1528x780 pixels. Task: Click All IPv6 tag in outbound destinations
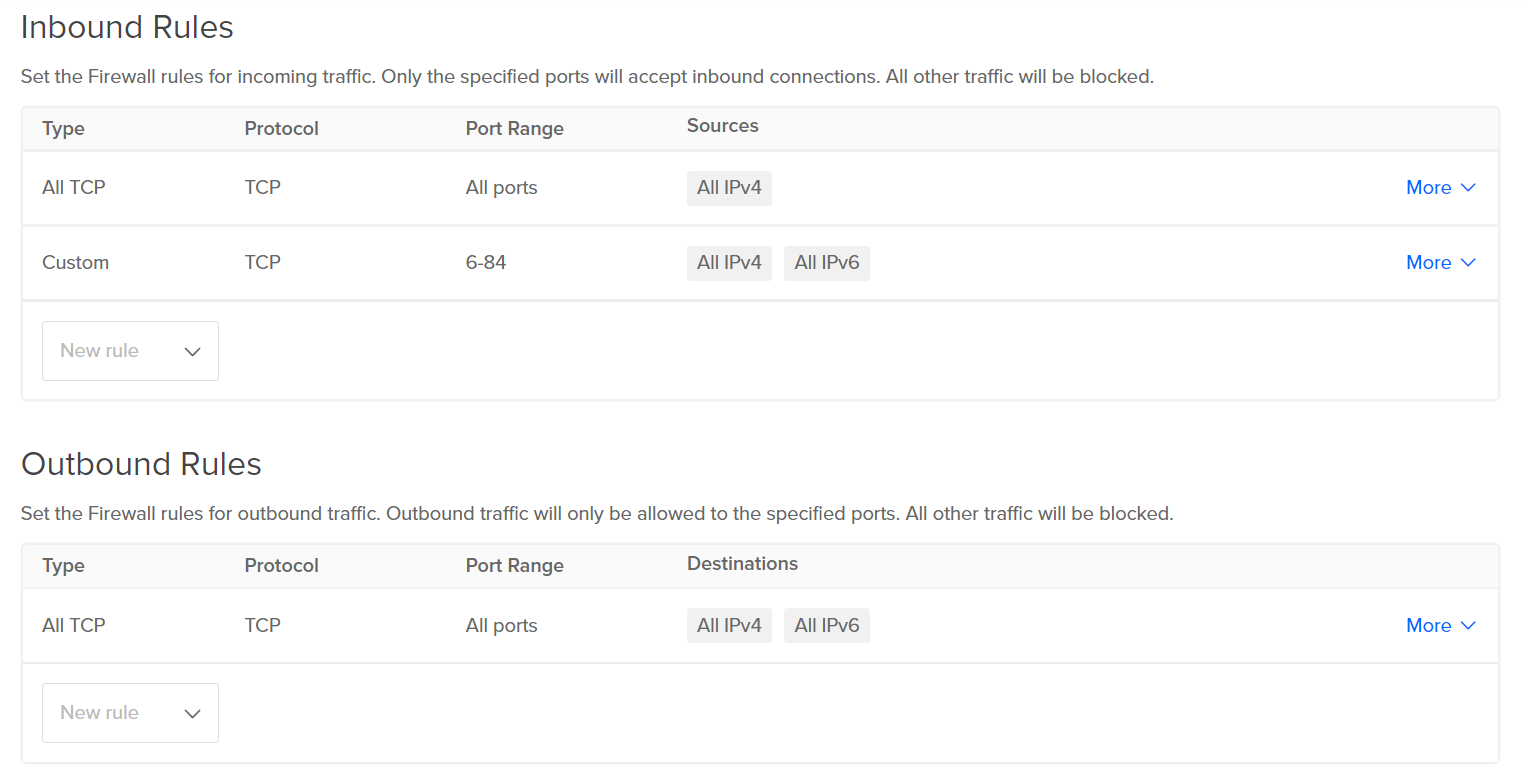pyautogui.click(x=827, y=626)
